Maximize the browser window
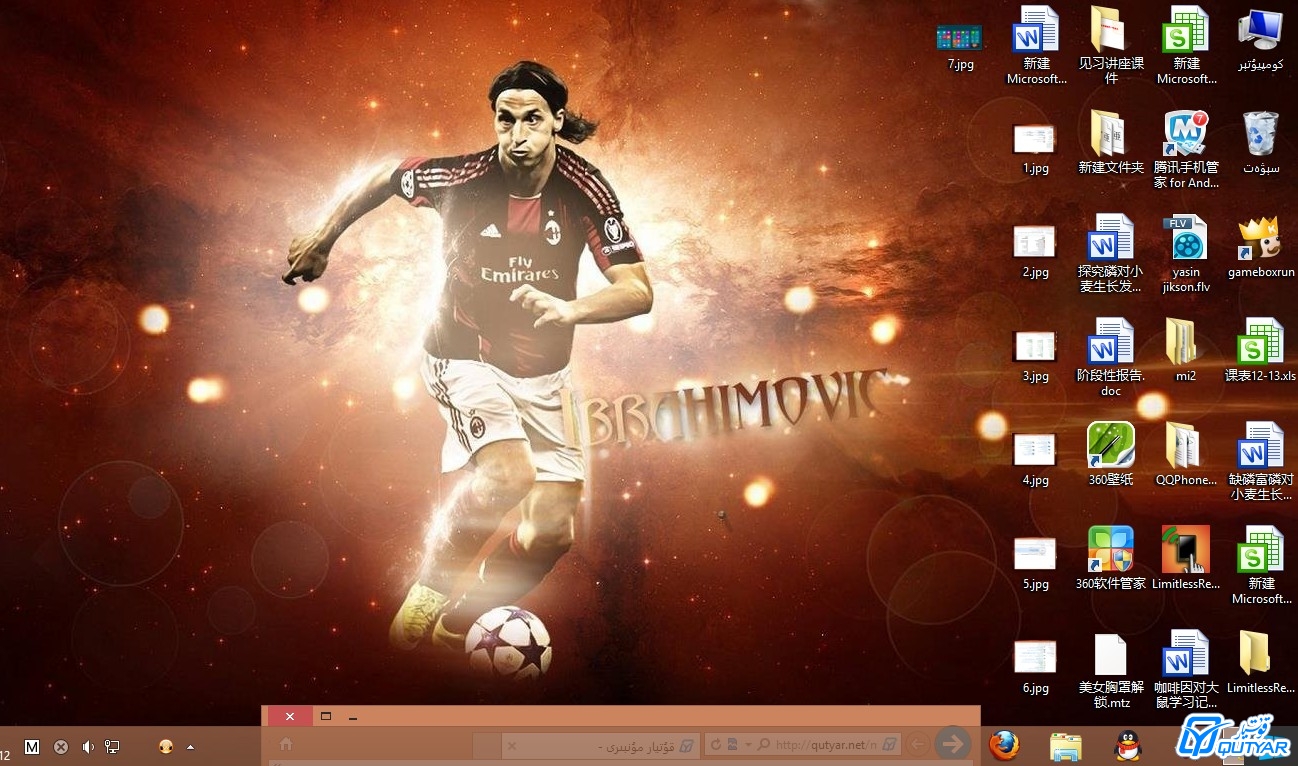 (325, 716)
